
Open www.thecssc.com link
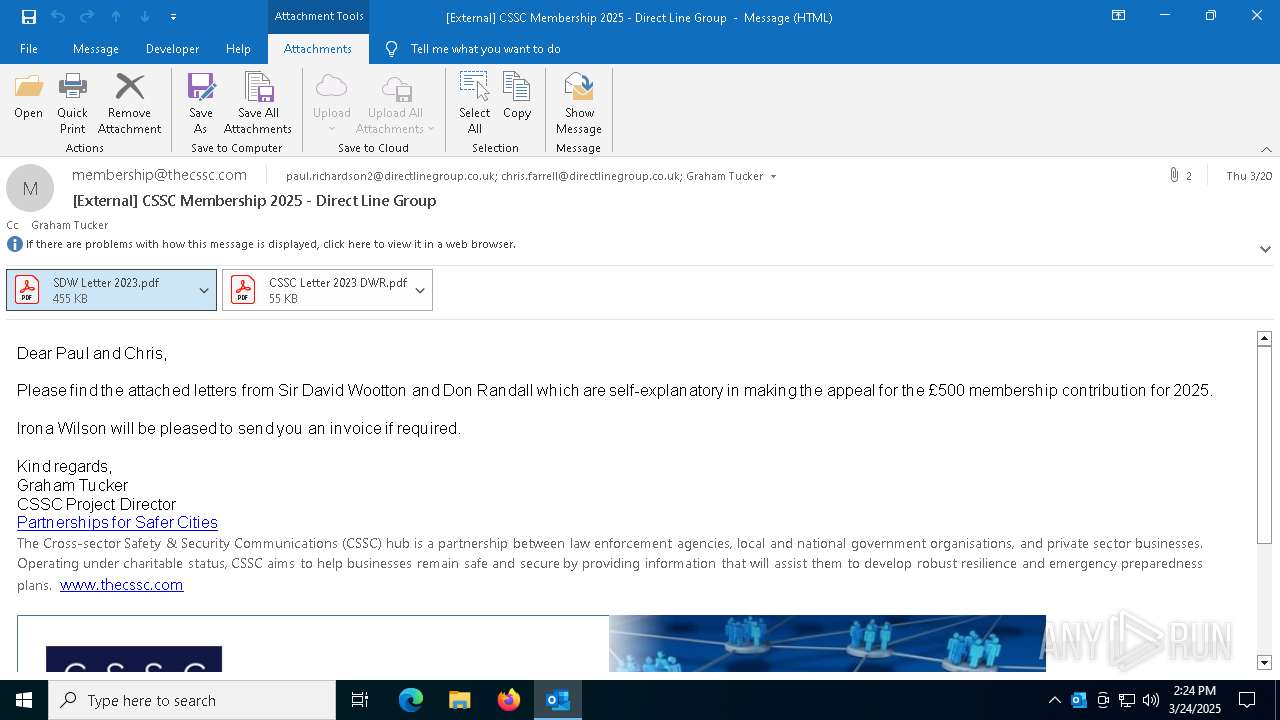point(121,585)
